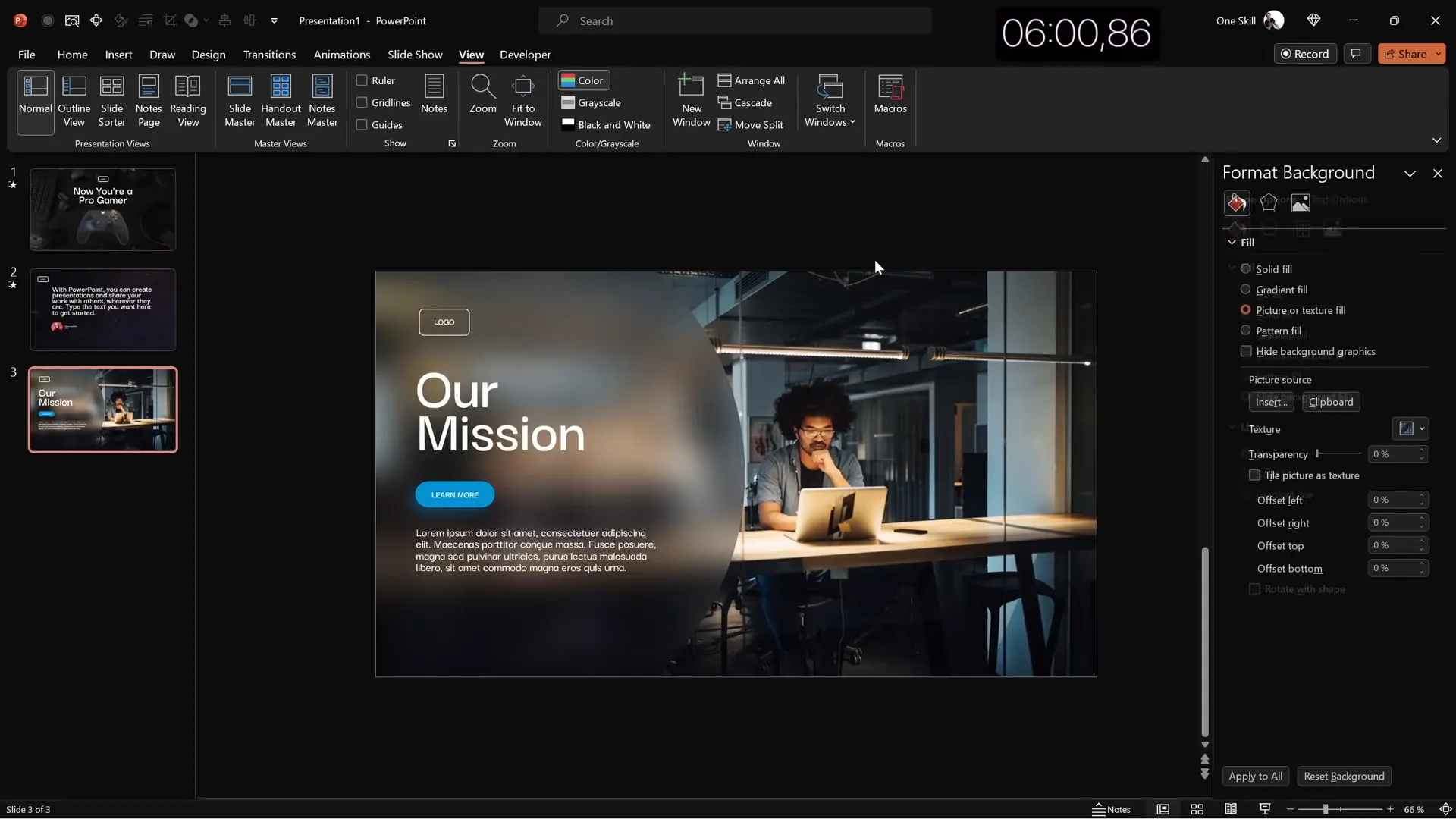Open the Transitions tab
Screen dimensions: 1456x819
pyautogui.click(x=269, y=55)
